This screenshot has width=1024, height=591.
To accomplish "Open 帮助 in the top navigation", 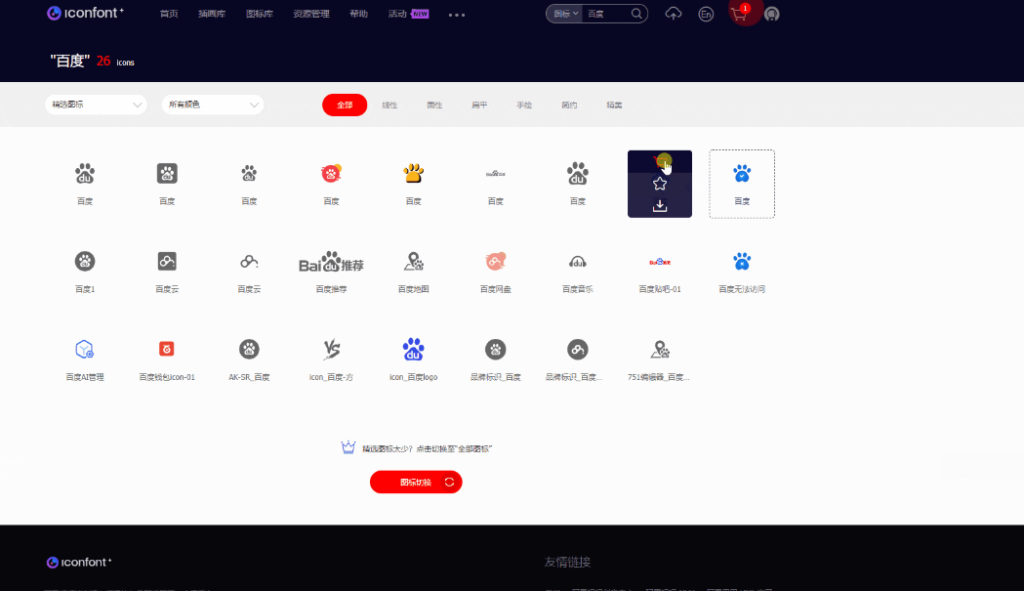I will pyautogui.click(x=359, y=14).
